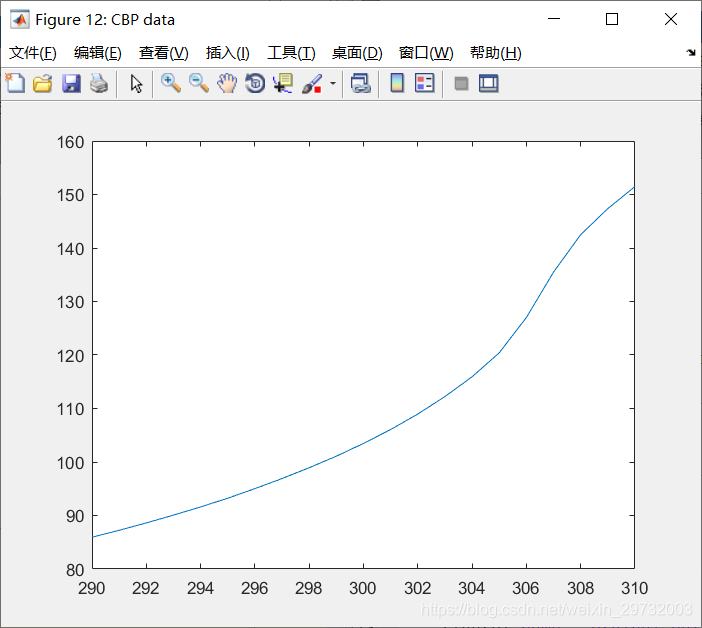Image resolution: width=702 pixels, height=628 pixels.
Task: Dock the figure using the corner arrow
Action: 691,52
